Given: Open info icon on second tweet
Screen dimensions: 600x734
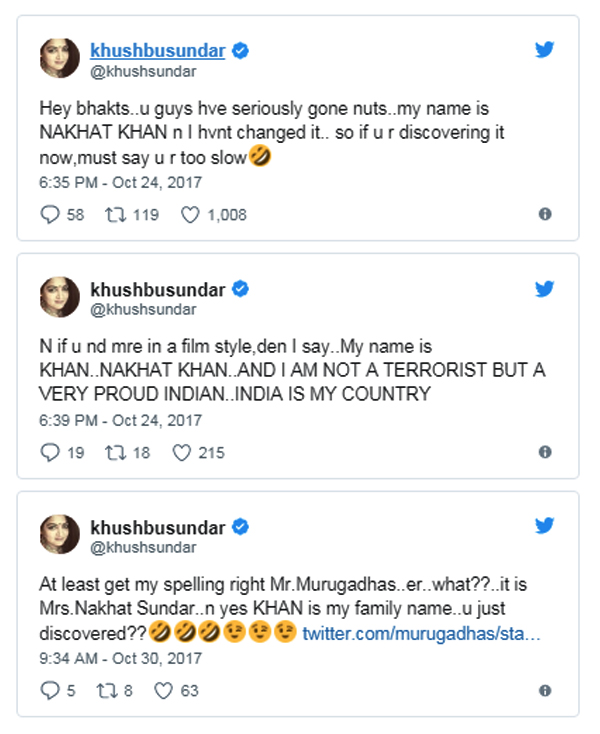Looking at the screenshot, I should tap(545, 452).
